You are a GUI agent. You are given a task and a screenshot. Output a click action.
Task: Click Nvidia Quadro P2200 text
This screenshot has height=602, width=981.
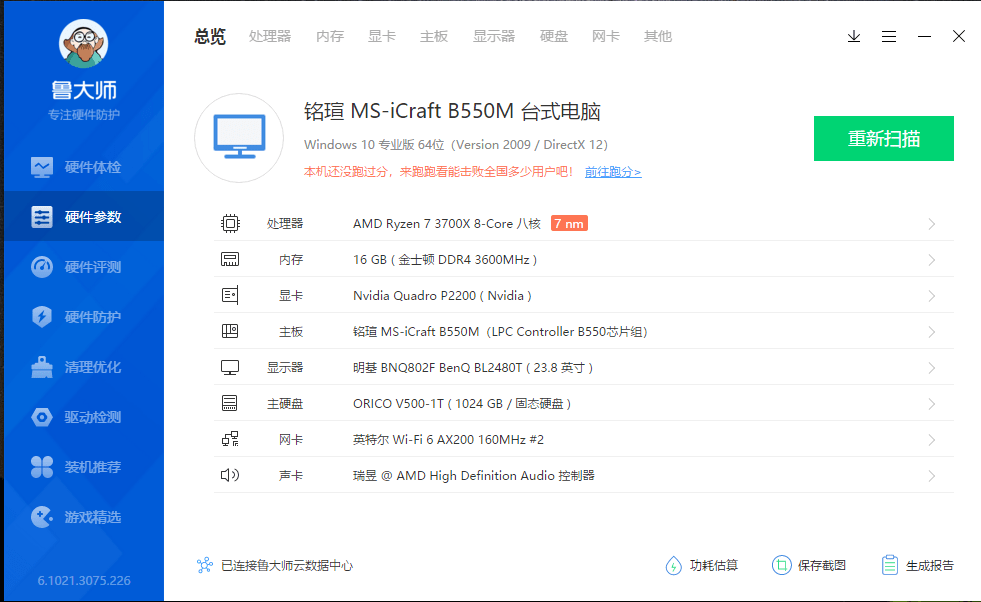click(x=442, y=295)
